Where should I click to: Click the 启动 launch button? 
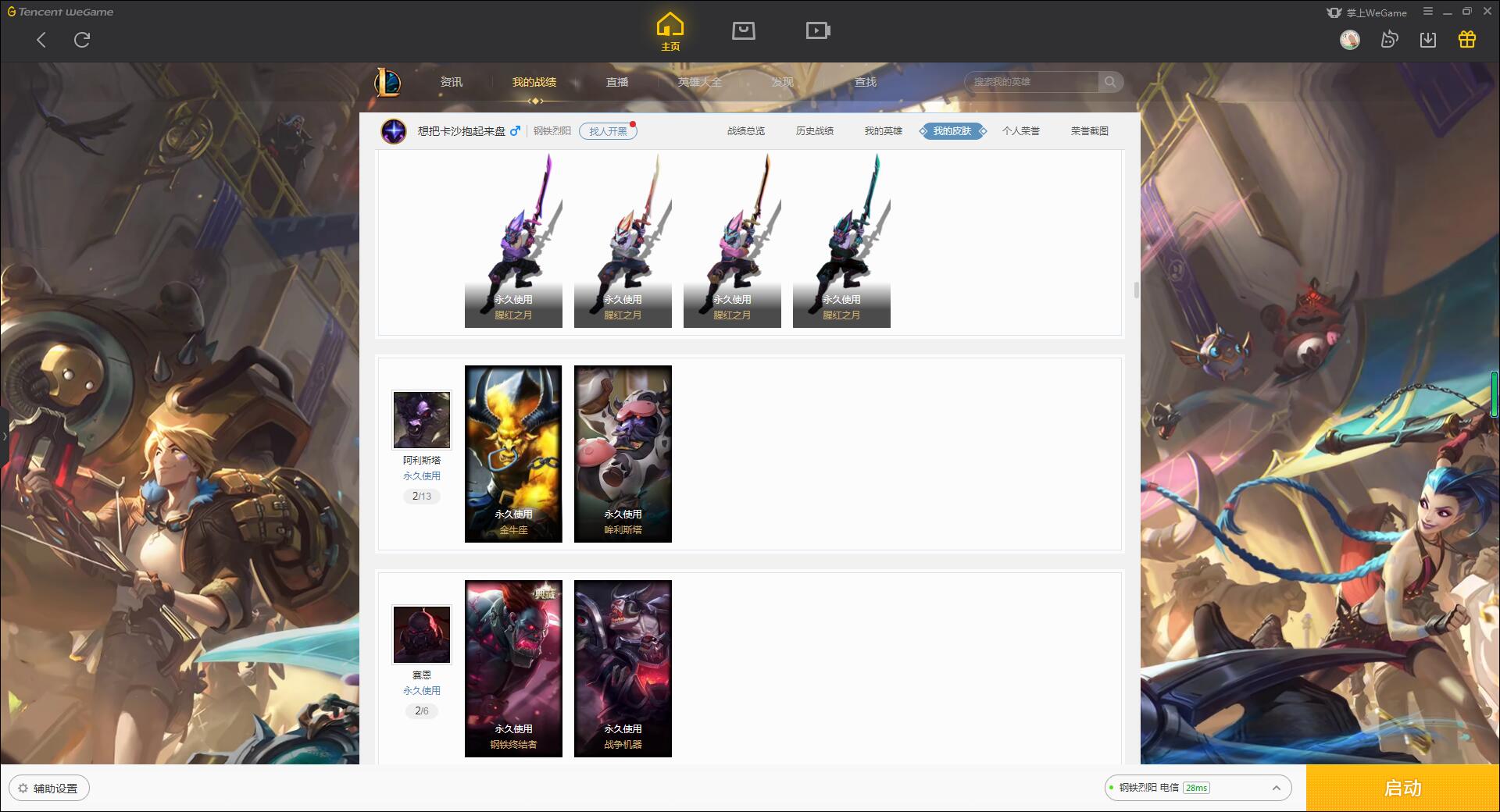[x=1403, y=789]
